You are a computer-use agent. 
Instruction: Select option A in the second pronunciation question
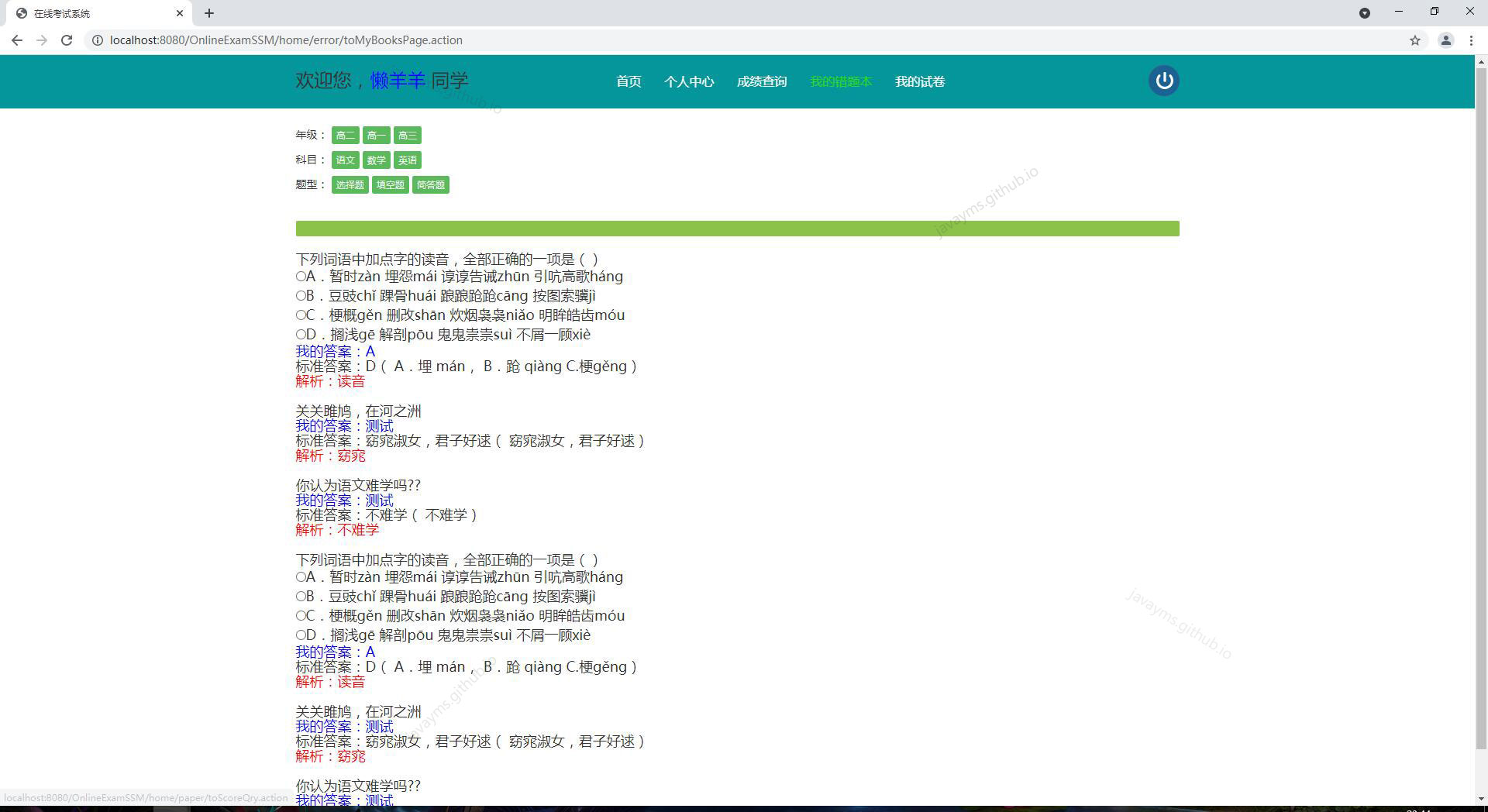point(301,577)
